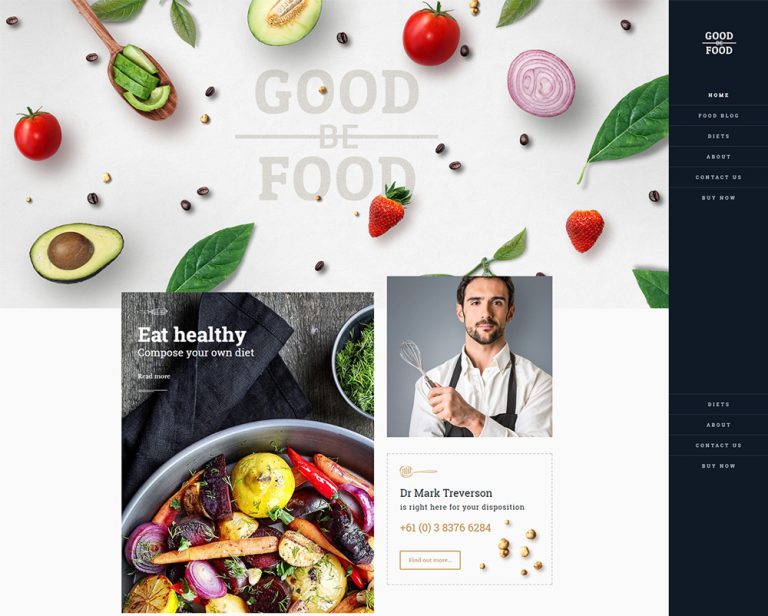Go to the upper About menu item
768x616 pixels.
[x=718, y=157]
